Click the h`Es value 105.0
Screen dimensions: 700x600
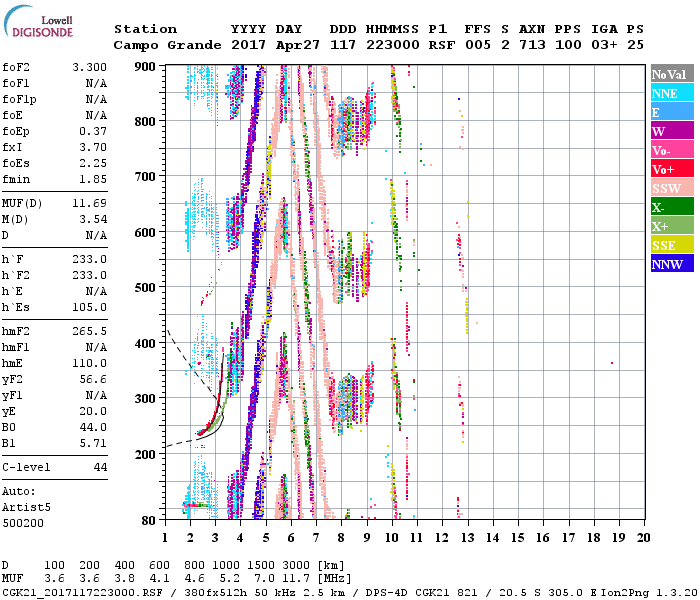pos(90,308)
